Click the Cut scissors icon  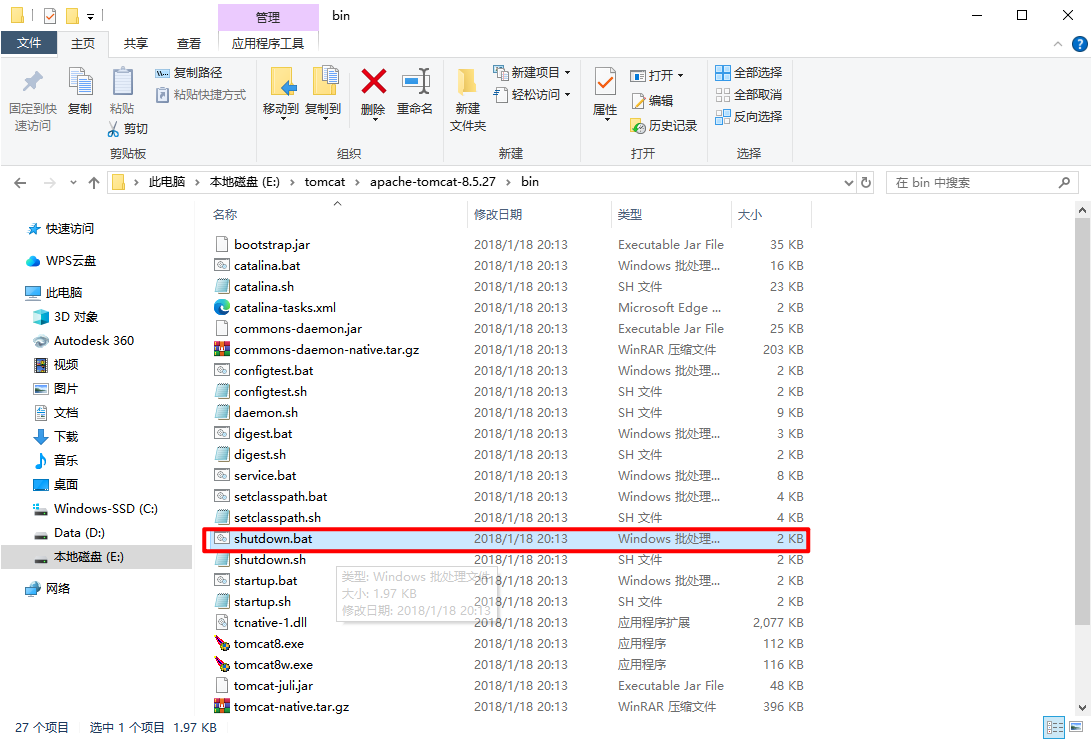point(114,129)
